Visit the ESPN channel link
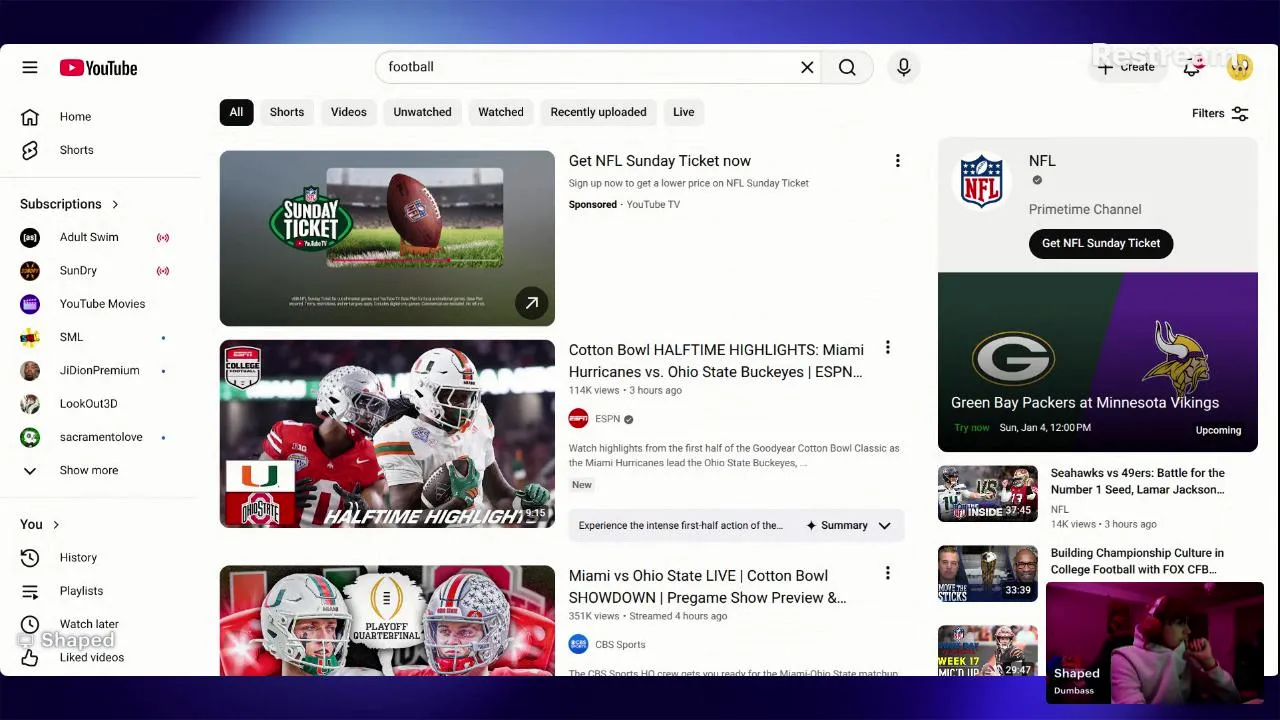 608,419
